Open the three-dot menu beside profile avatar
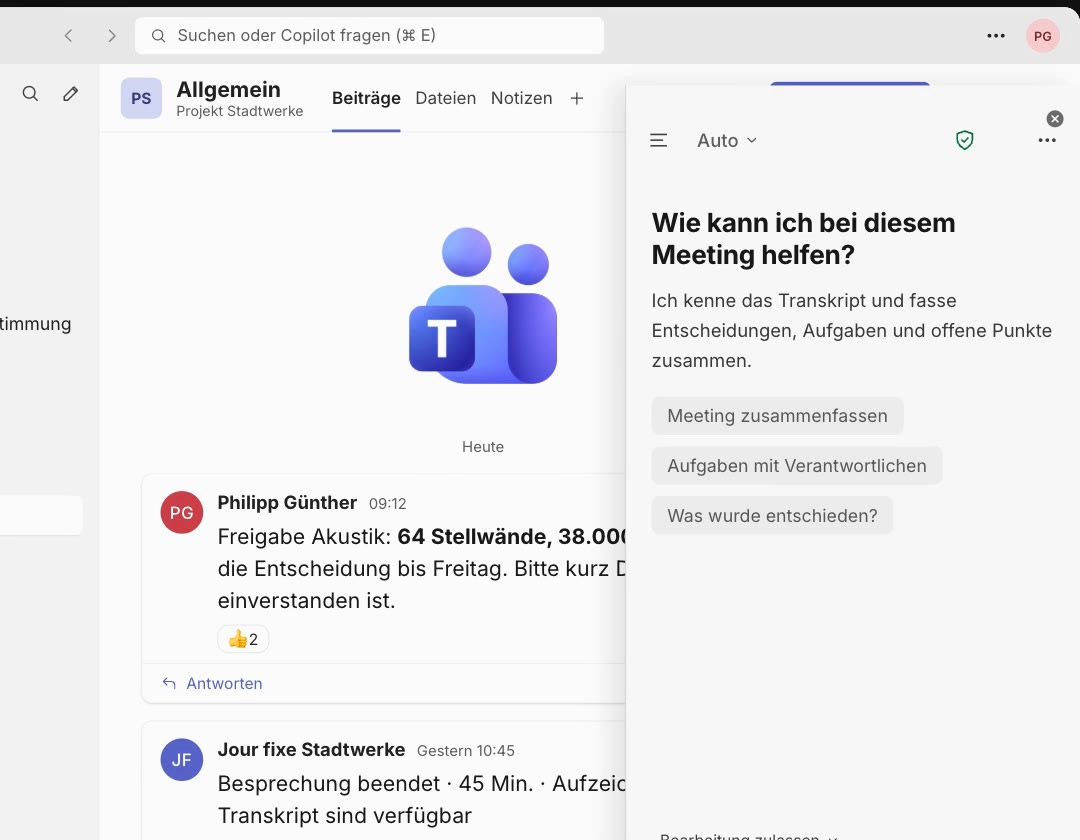 pyautogui.click(x=995, y=36)
